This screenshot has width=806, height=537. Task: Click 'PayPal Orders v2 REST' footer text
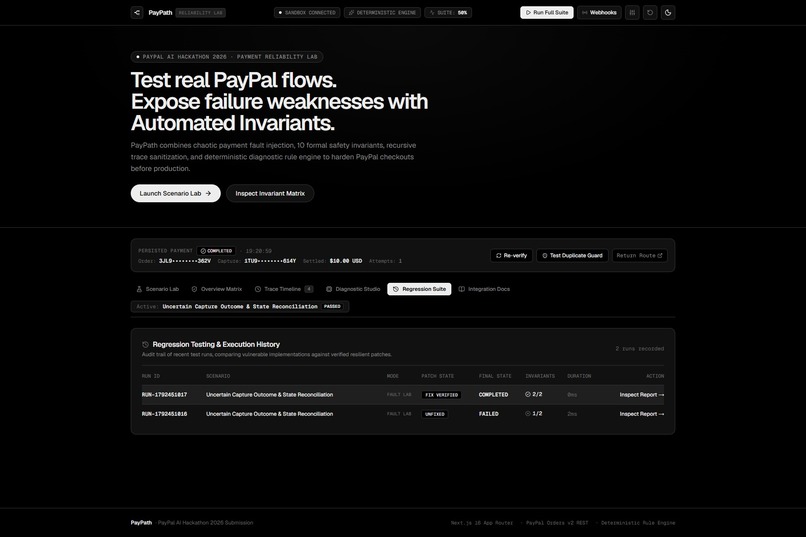(x=557, y=523)
